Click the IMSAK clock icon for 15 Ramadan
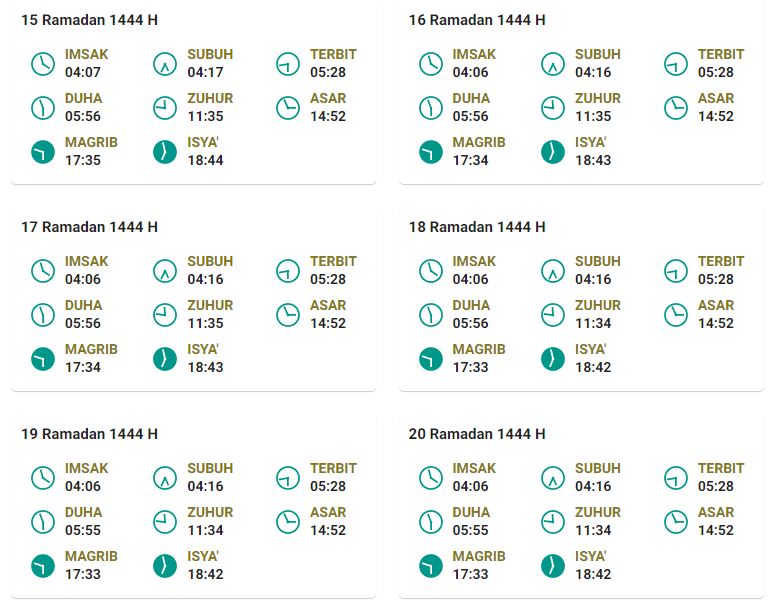Screen dimensions: 779x614 coord(43,64)
